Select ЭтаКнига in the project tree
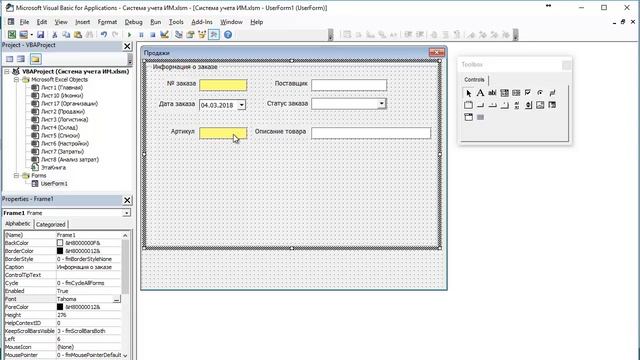The width and height of the screenshot is (640, 360). (53, 167)
